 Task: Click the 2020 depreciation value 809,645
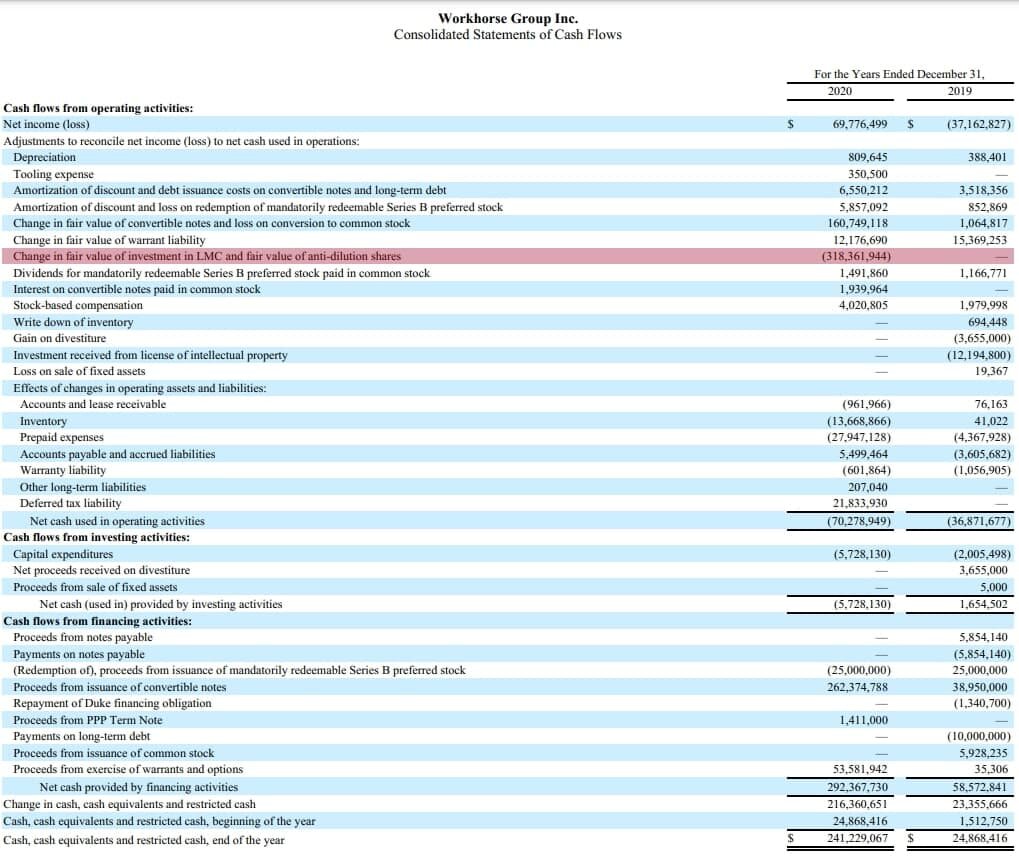[868, 157]
